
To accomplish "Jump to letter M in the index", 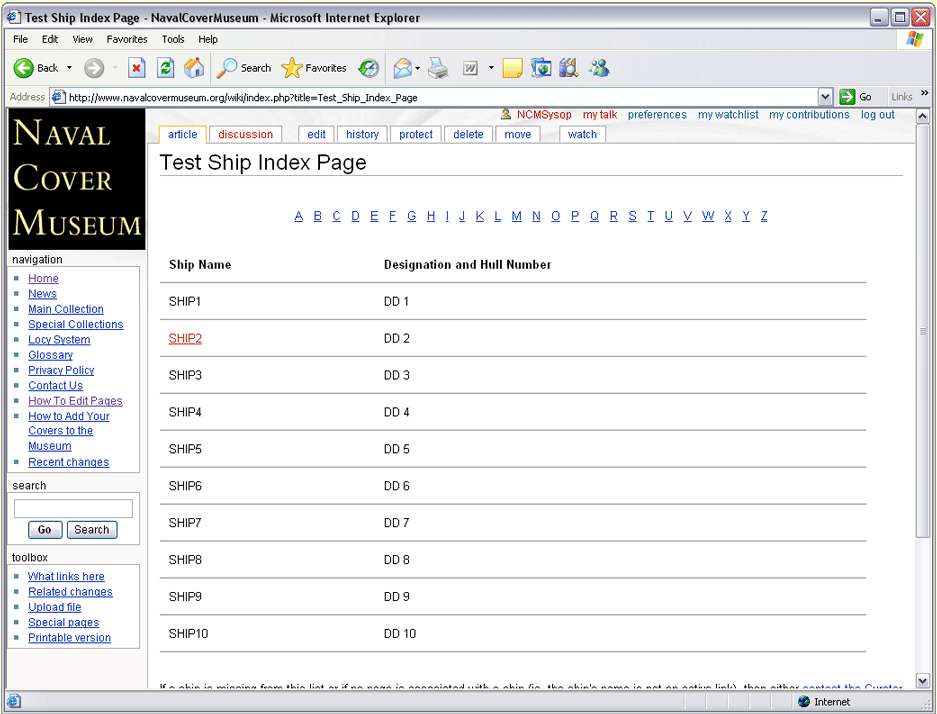I will [x=516, y=216].
